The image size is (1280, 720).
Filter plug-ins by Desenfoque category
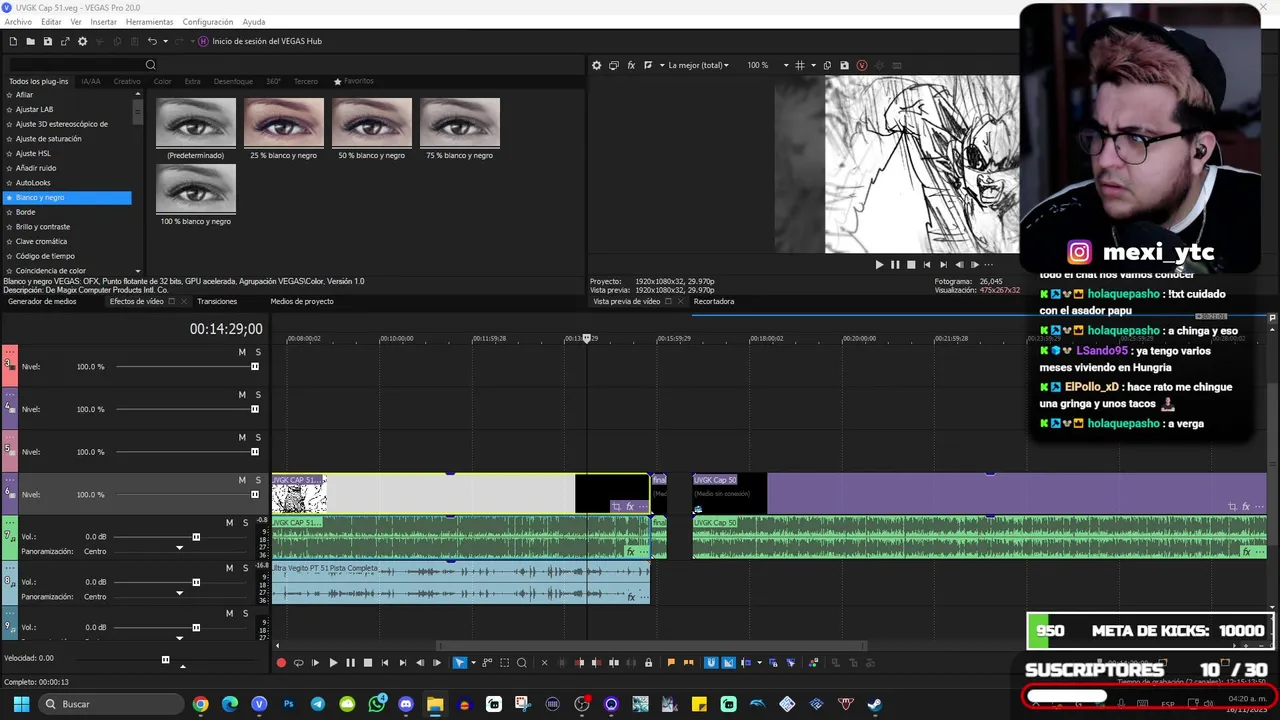point(233,81)
